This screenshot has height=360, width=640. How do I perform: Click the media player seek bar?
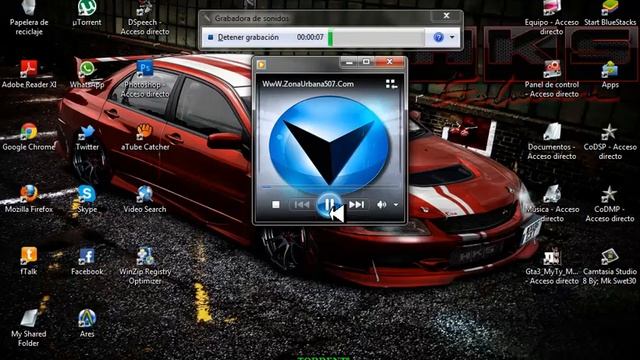(330, 187)
